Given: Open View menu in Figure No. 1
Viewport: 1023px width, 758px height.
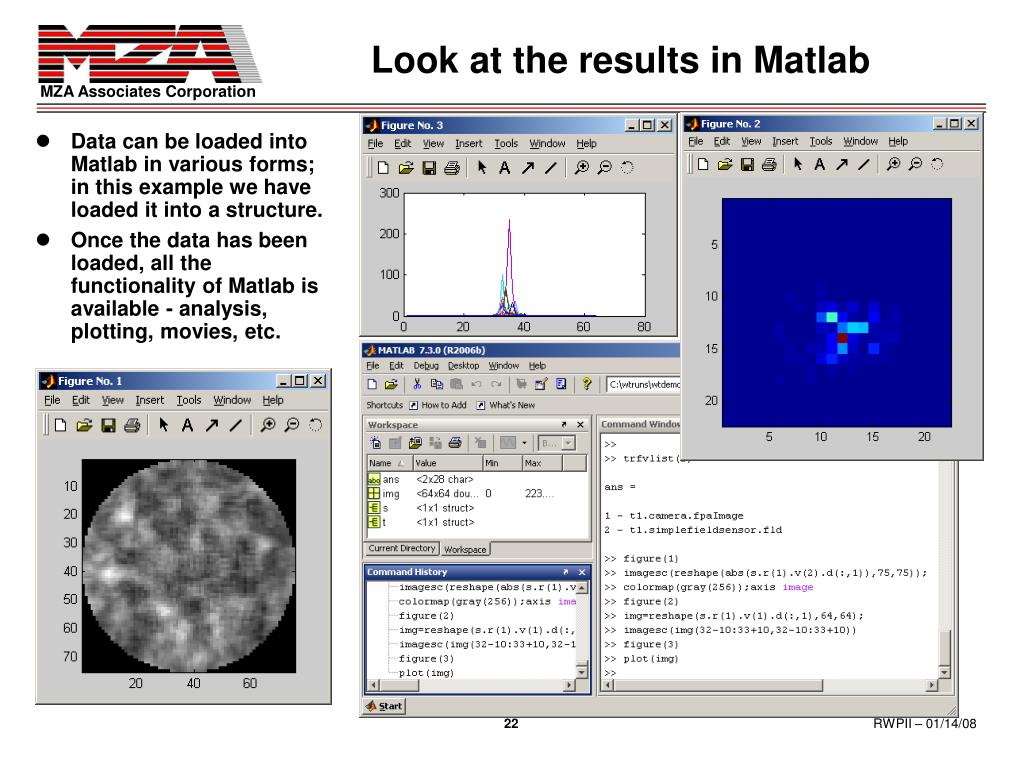Looking at the screenshot, I should pyautogui.click(x=112, y=400).
